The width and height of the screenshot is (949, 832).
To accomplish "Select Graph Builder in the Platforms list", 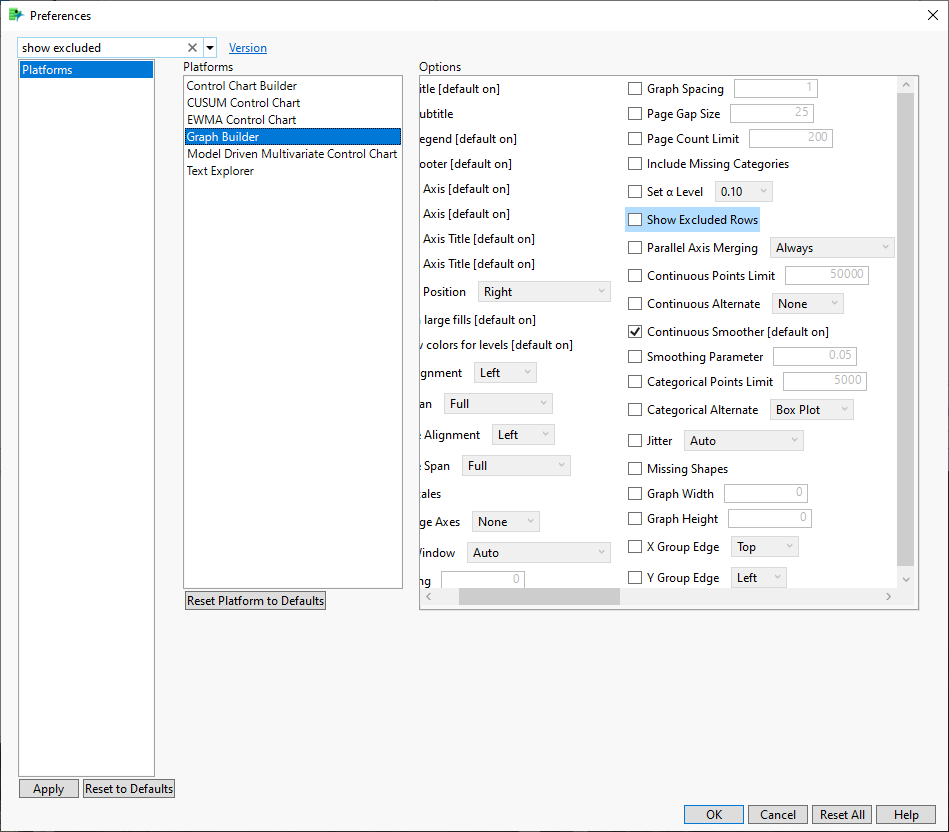I will [223, 137].
